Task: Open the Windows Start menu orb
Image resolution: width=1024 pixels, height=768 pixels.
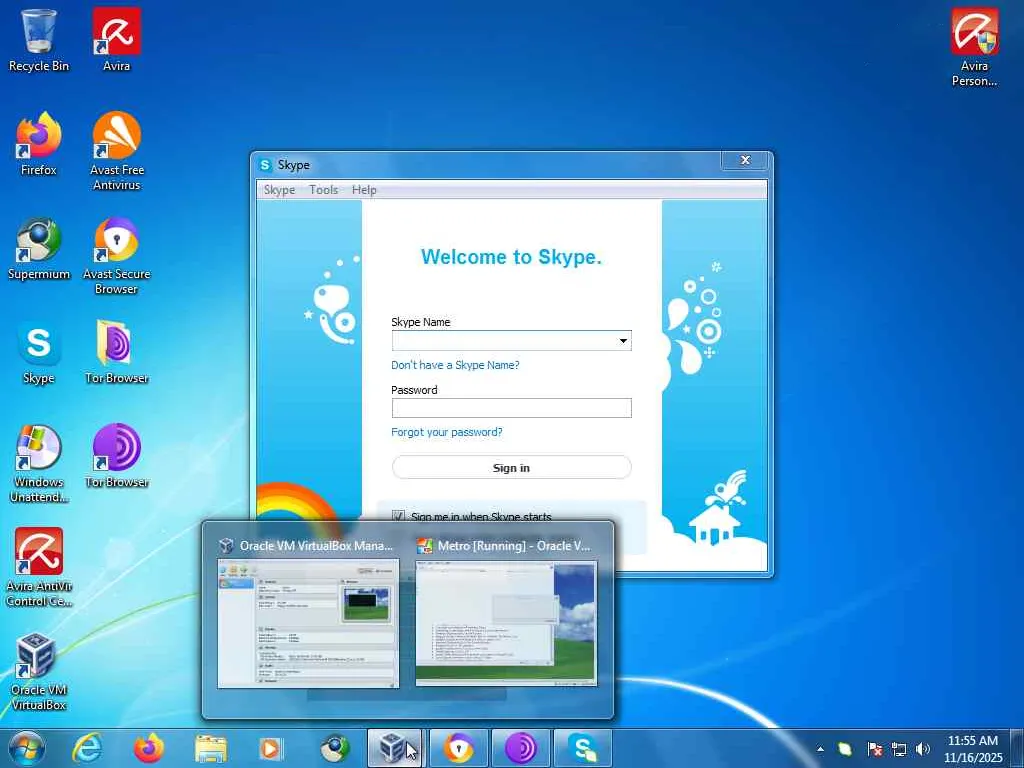Action: (x=27, y=748)
